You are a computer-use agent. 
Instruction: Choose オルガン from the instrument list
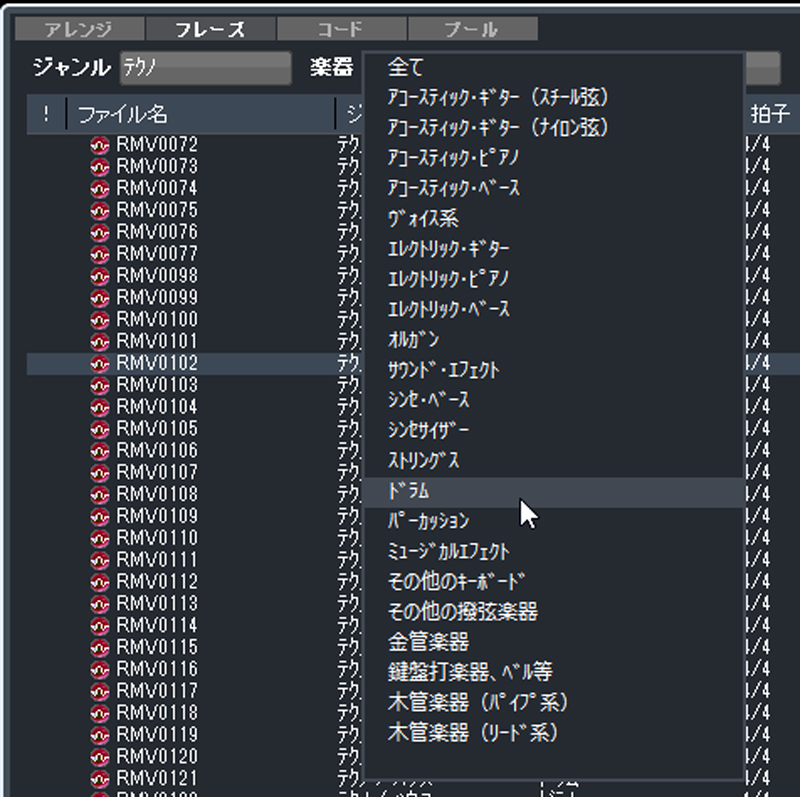[554, 340]
